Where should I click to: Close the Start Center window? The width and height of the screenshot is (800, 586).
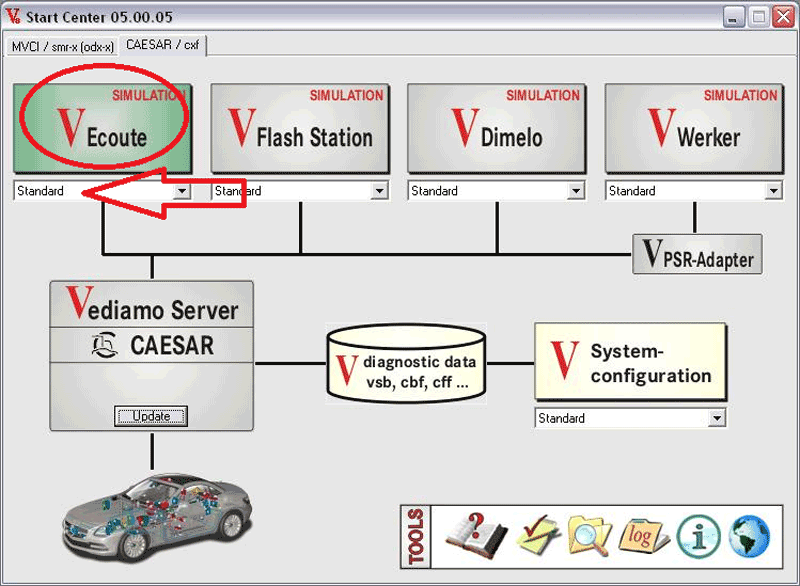(x=783, y=17)
